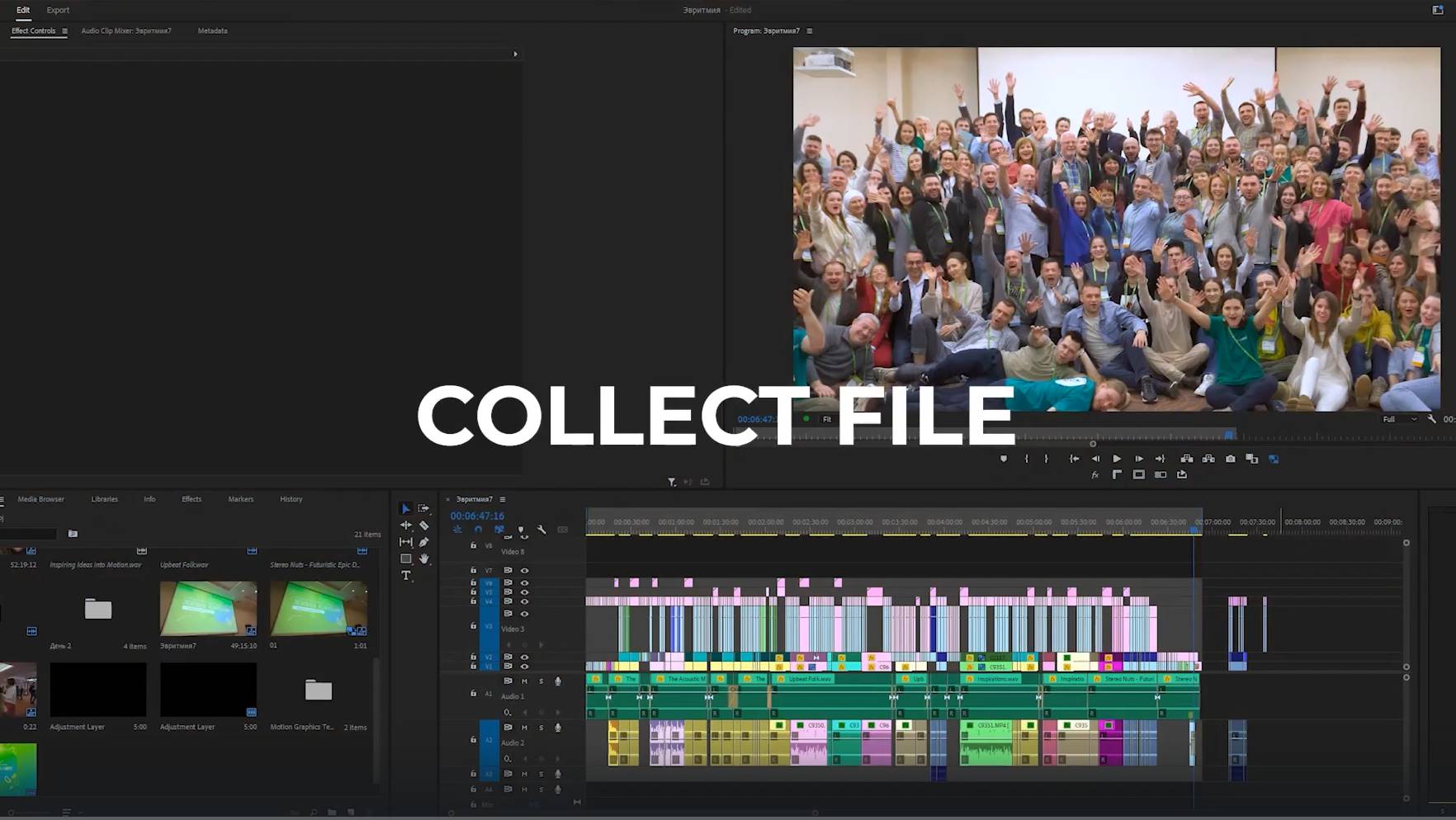Image resolution: width=1456 pixels, height=820 pixels.
Task: Enable voice-over record on Audio 1
Action: (558, 681)
